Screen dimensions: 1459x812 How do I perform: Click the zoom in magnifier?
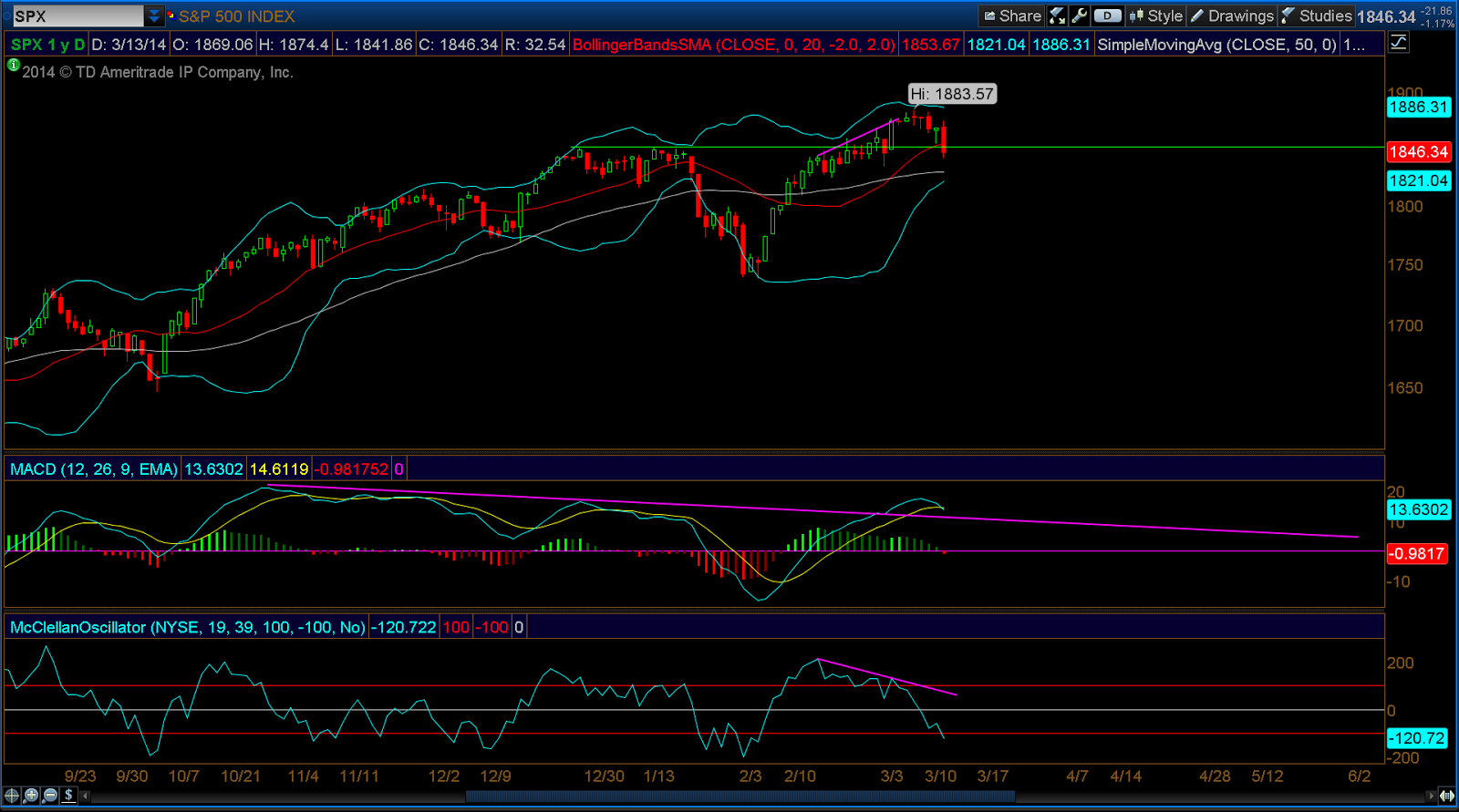point(31,796)
